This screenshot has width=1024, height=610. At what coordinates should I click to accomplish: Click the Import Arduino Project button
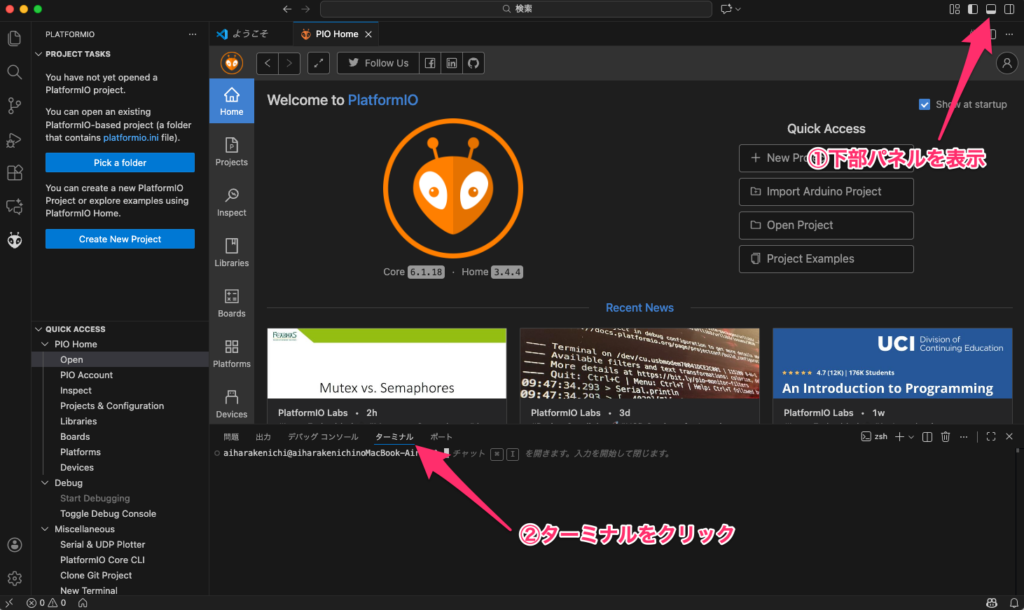click(826, 192)
